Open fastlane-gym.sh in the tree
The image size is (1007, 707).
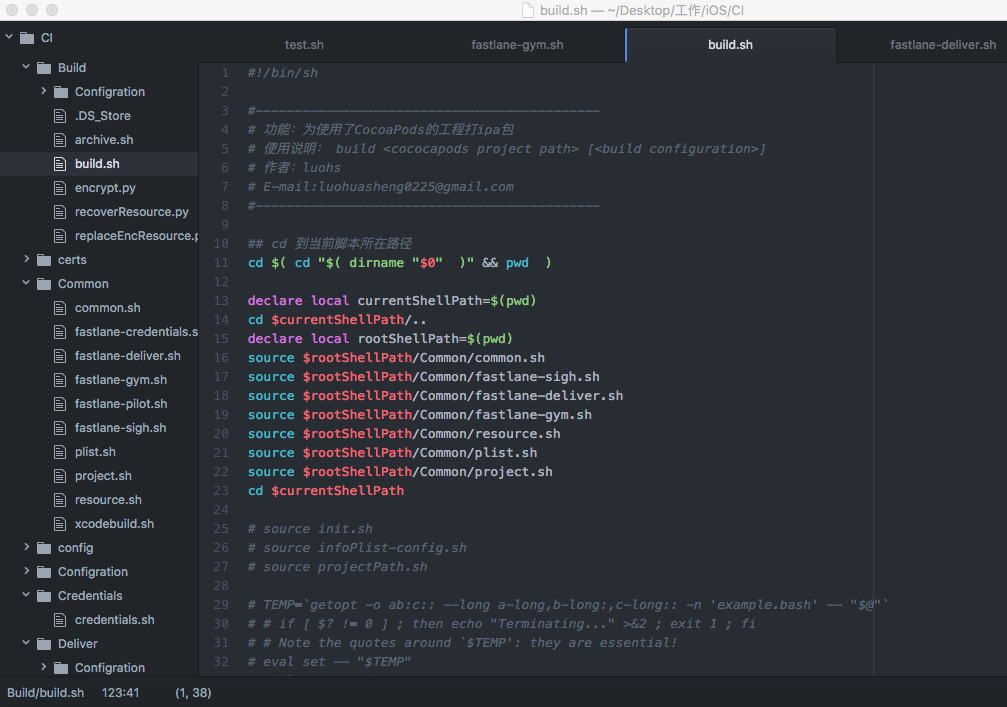tap(121, 380)
